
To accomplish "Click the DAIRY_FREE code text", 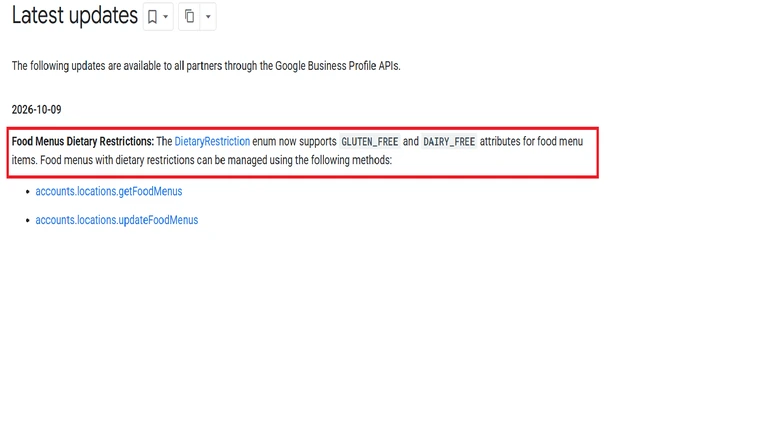I will pyautogui.click(x=449, y=142).
